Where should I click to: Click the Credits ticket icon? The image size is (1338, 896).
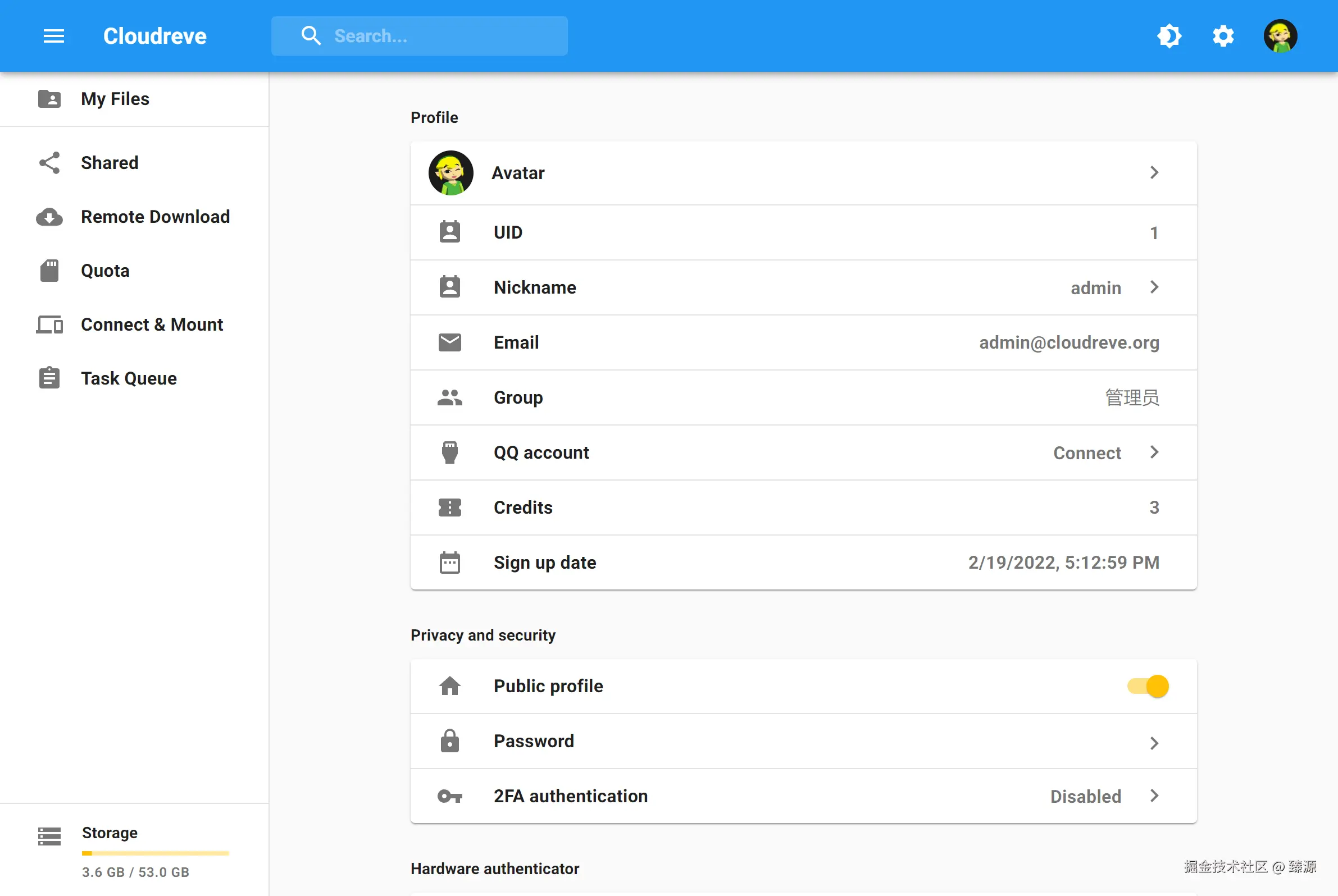[x=450, y=508]
